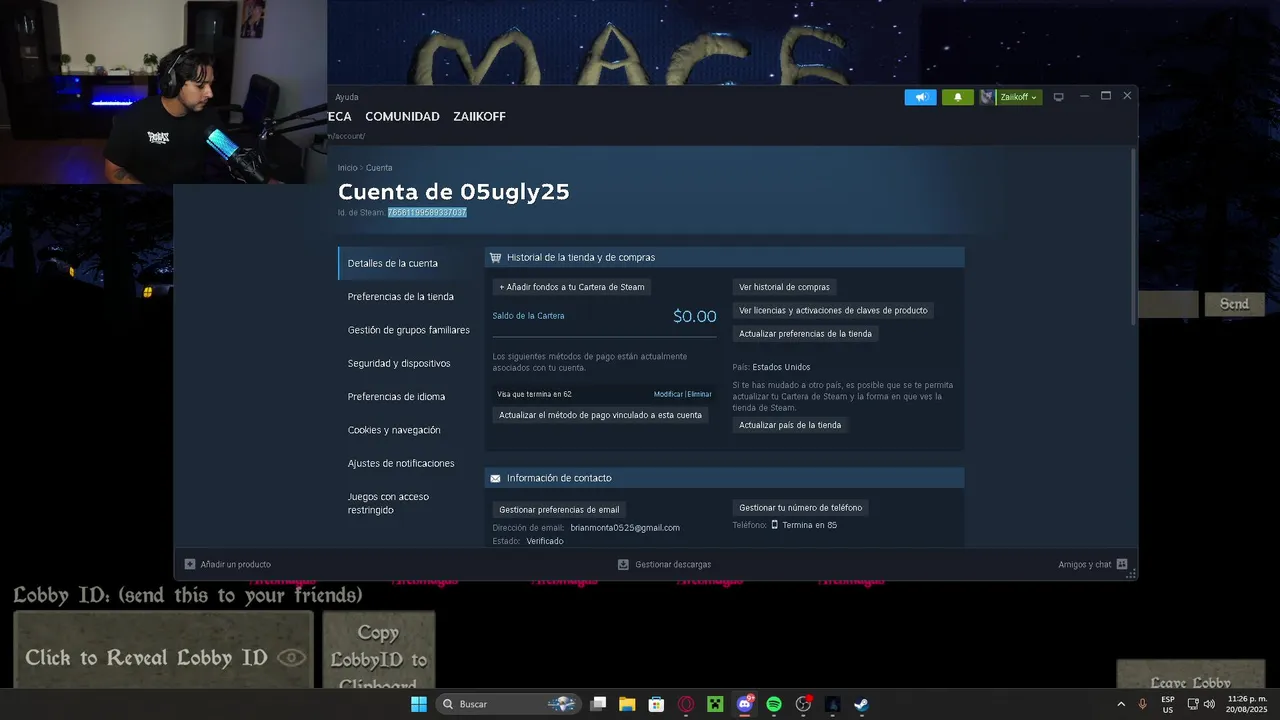Expand the Zaiikoff account dropdown
The width and height of the screenshot is (1280, 720).
(1019, 97)
